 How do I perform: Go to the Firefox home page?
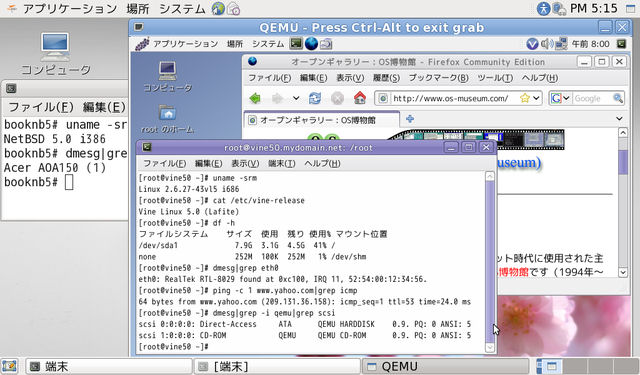(360, 98)
